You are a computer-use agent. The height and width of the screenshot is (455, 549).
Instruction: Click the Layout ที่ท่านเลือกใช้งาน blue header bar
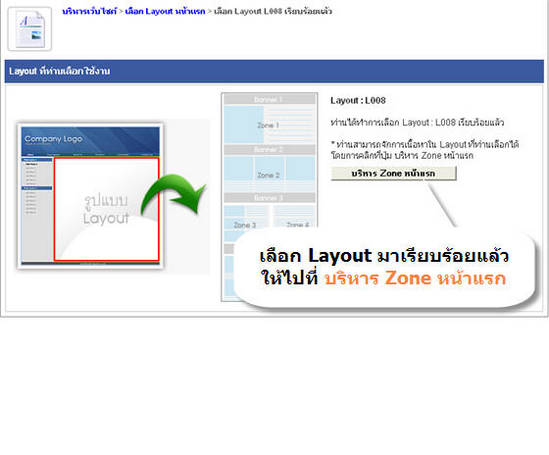(274, 71)
